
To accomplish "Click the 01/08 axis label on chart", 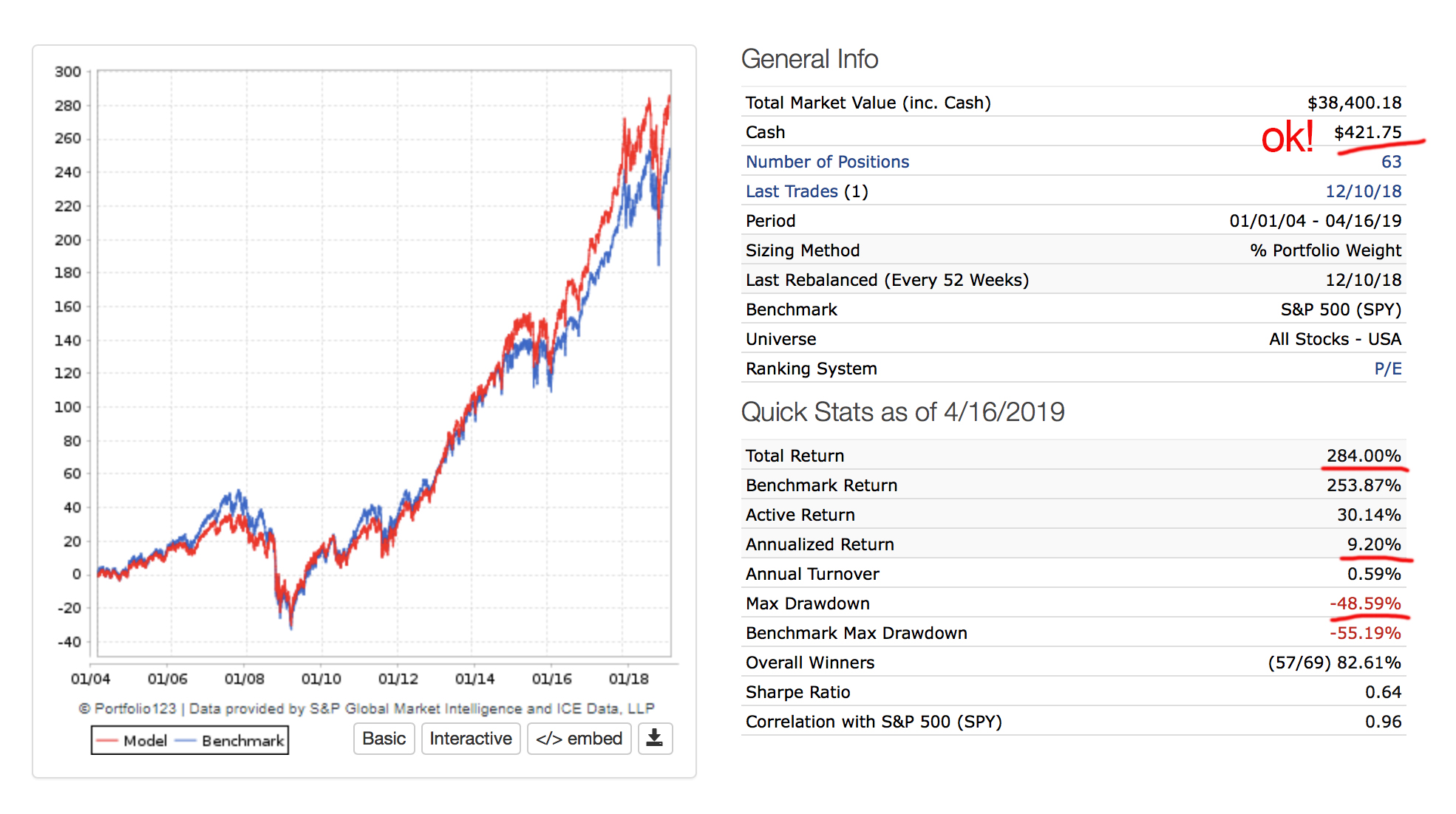I will tap(244, 678).
